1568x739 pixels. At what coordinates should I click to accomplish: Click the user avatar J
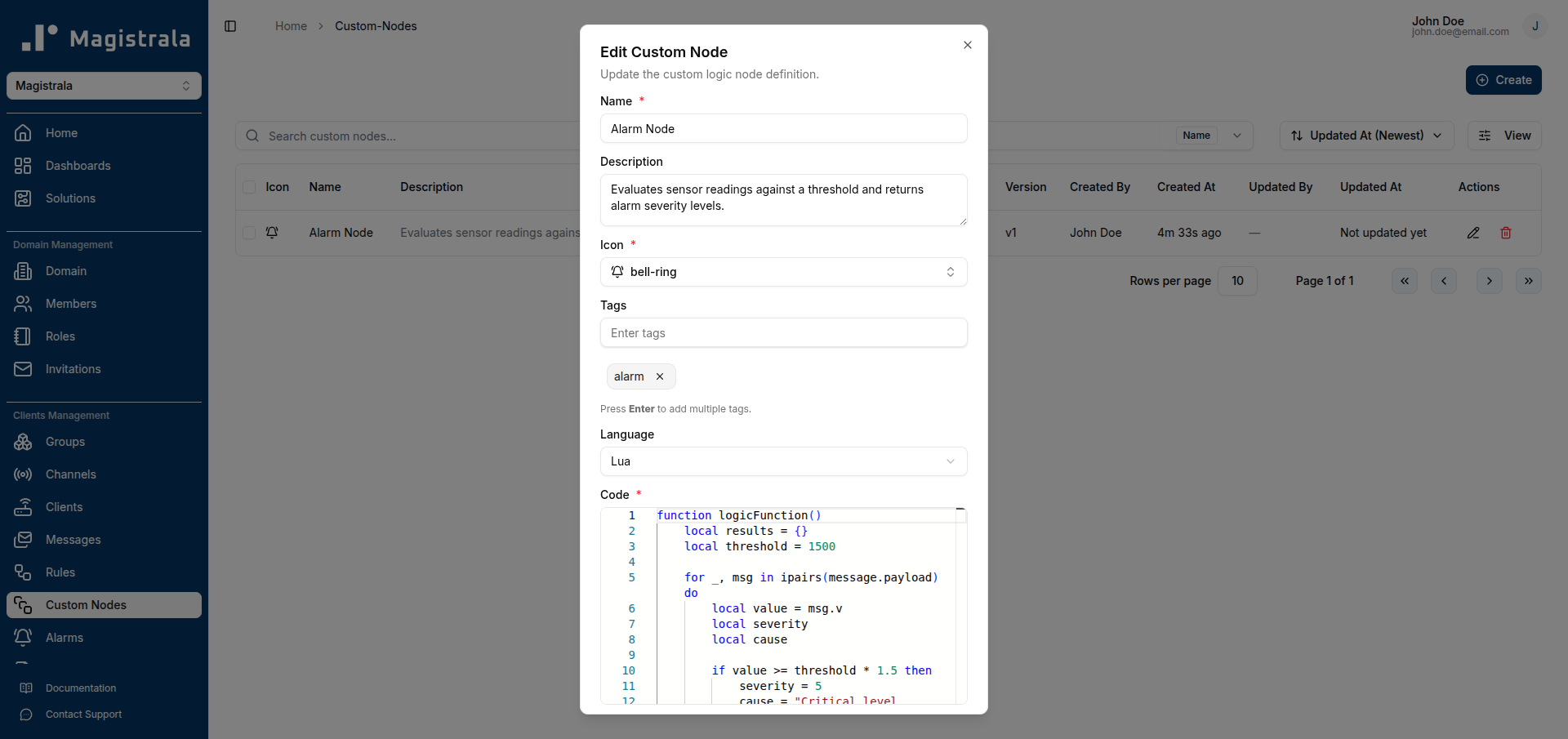click(x=1535, y=26)
